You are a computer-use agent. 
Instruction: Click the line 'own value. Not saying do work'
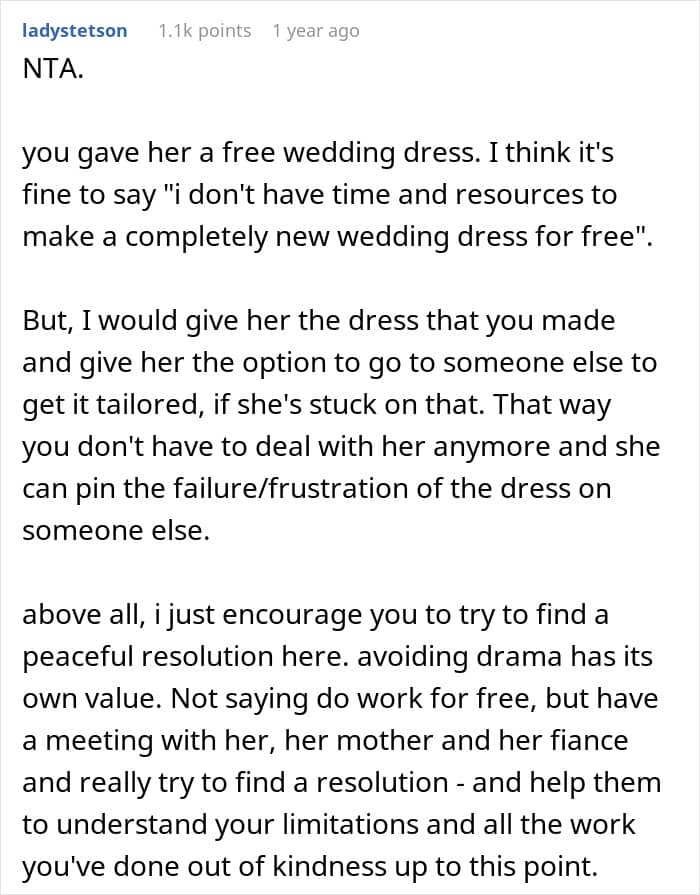tap(340, 699)
